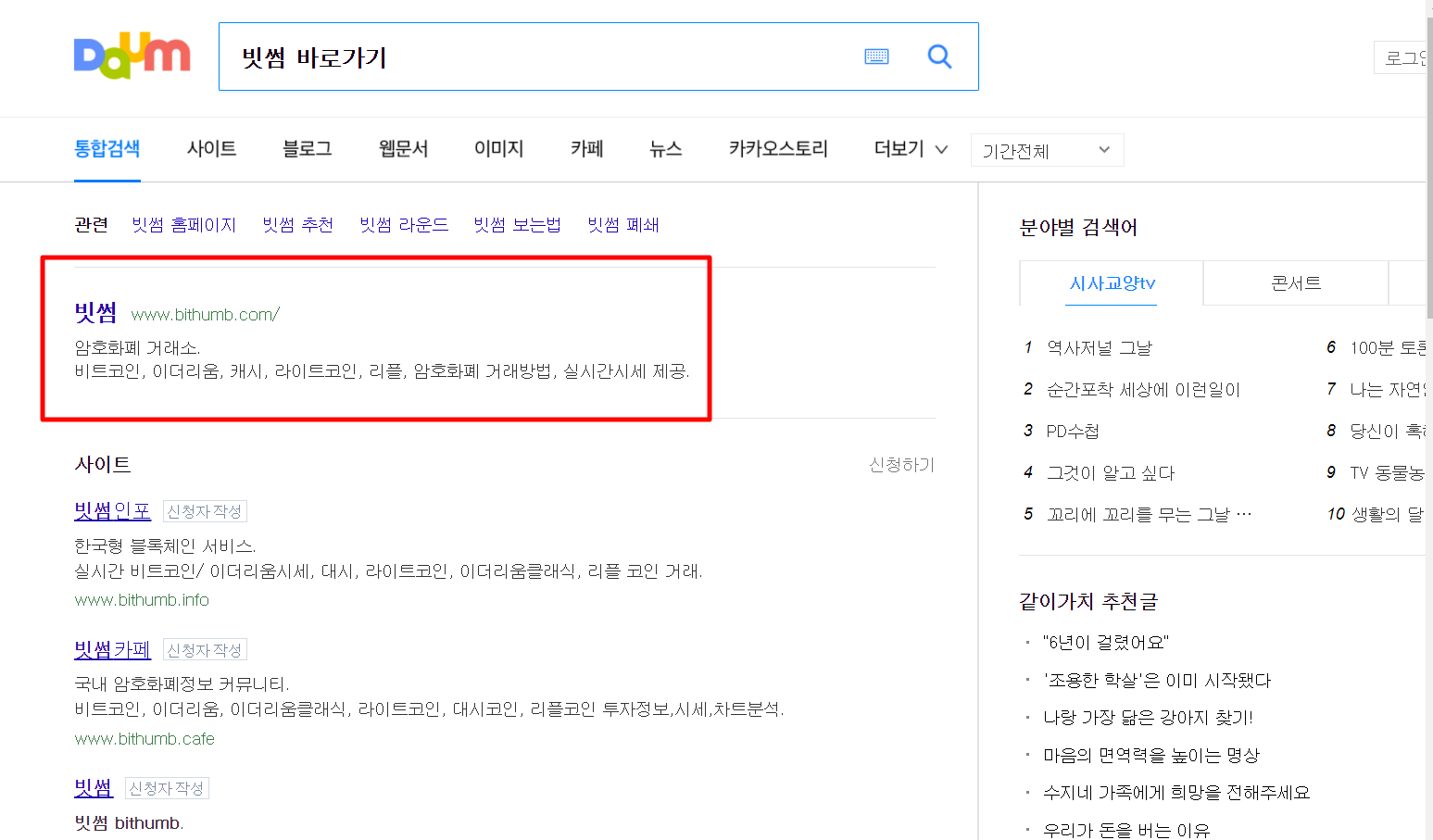Click 신청하기 in the 사이트 section

point(901,465)
